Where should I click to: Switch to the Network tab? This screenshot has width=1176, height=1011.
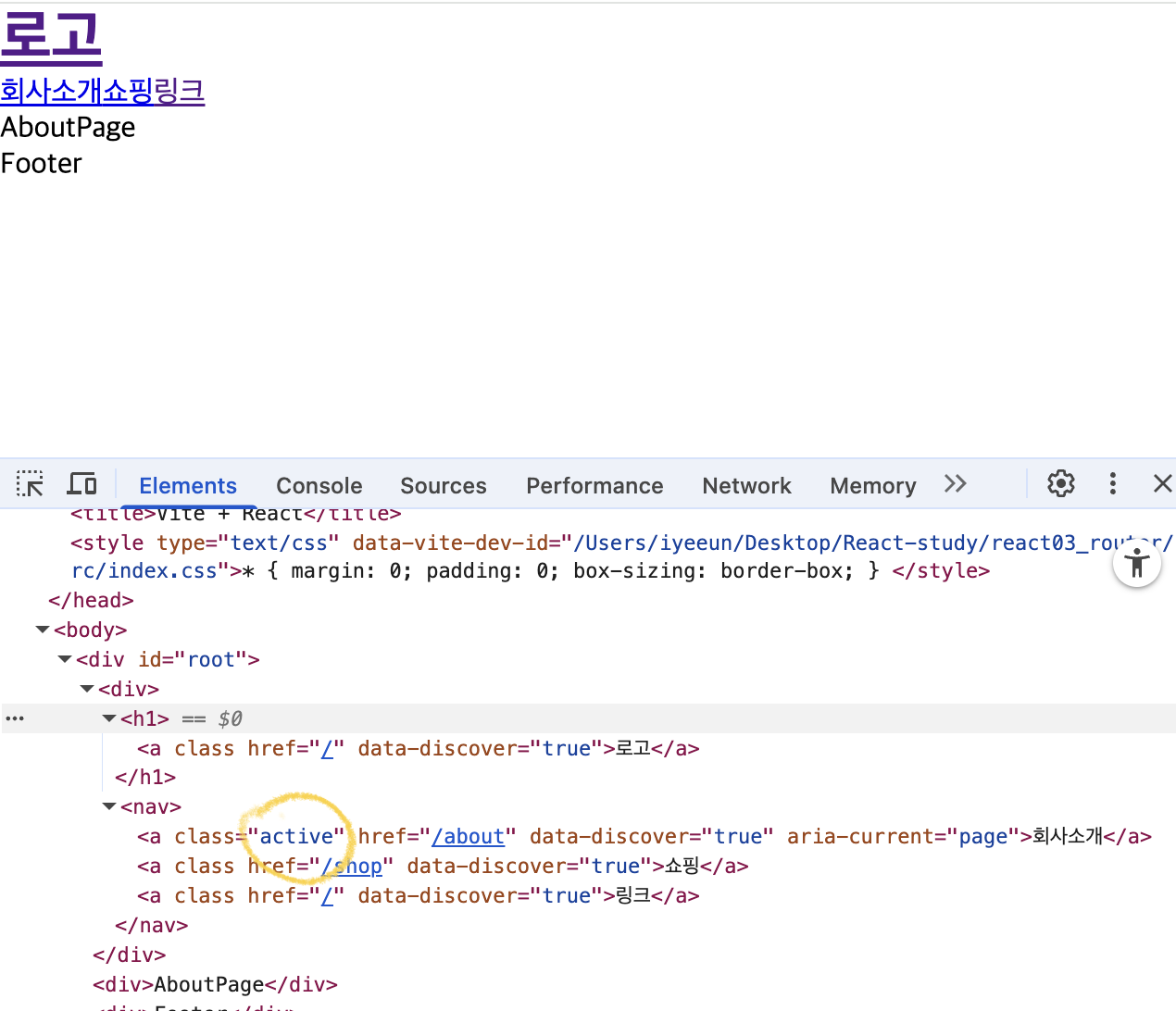747,485
